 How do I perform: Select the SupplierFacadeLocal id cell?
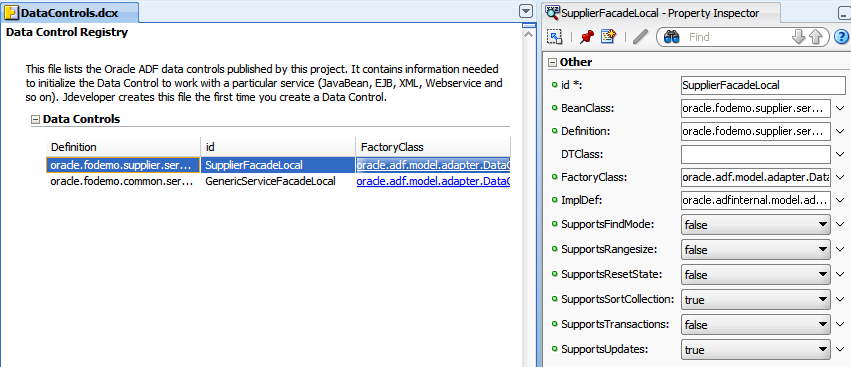pos(278,165)
